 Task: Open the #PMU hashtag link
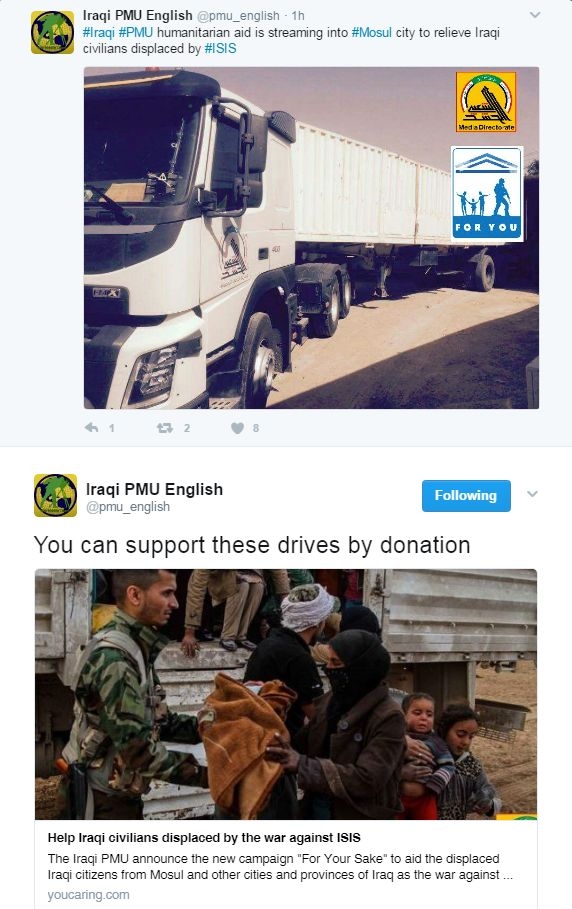click(136, 32)
